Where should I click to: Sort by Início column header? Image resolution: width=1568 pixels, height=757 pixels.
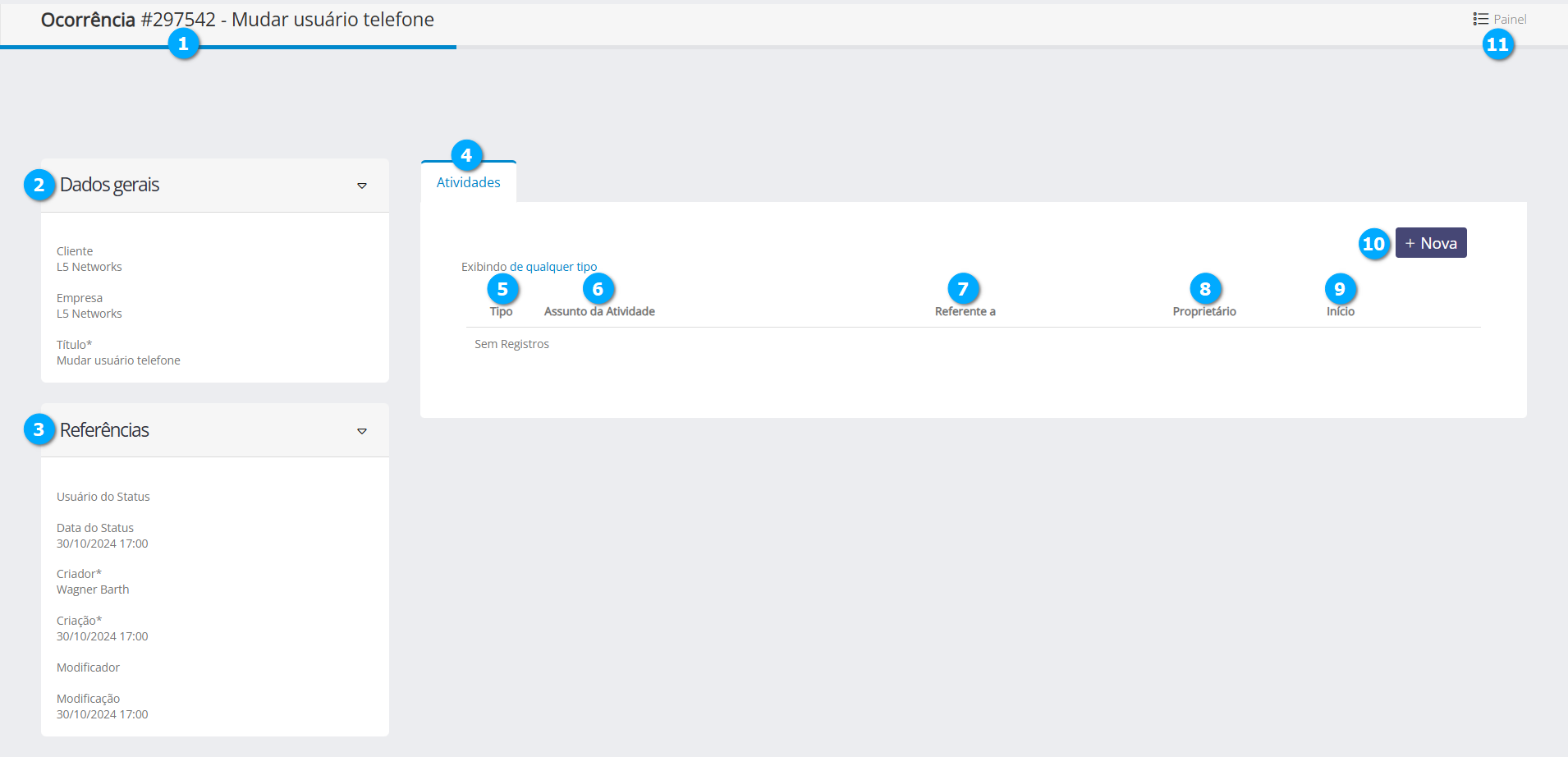pyautogui.click(x=1340, y=312)
